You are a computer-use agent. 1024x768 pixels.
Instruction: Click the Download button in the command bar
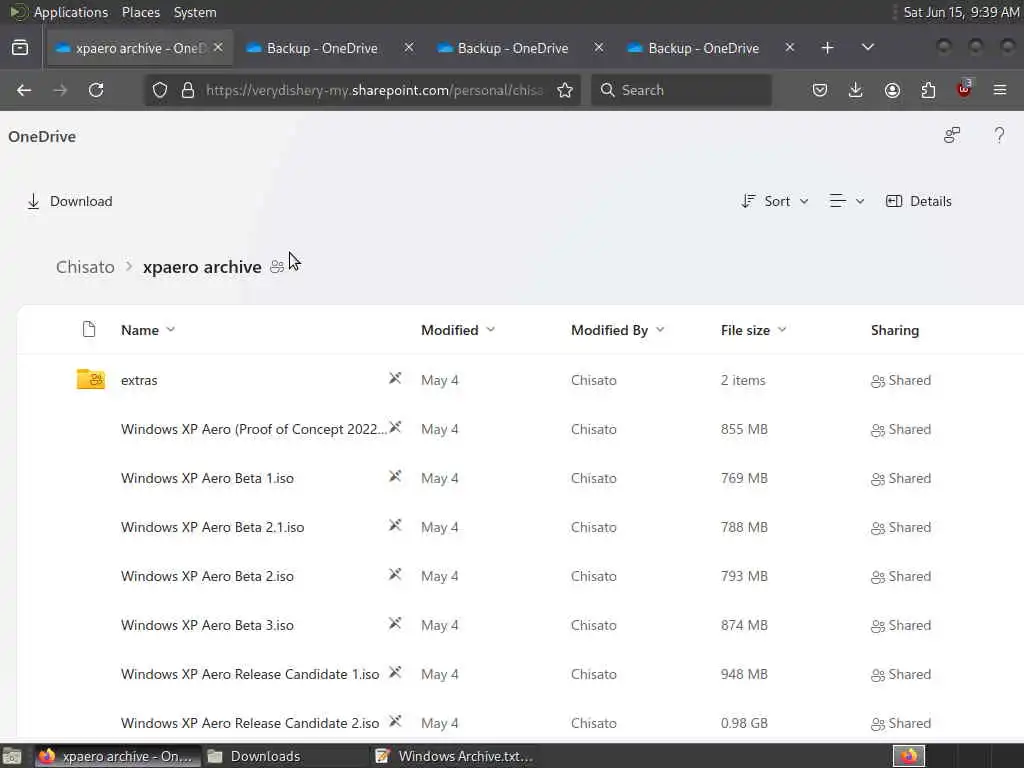pyautogui.click(x=69, y=201)
